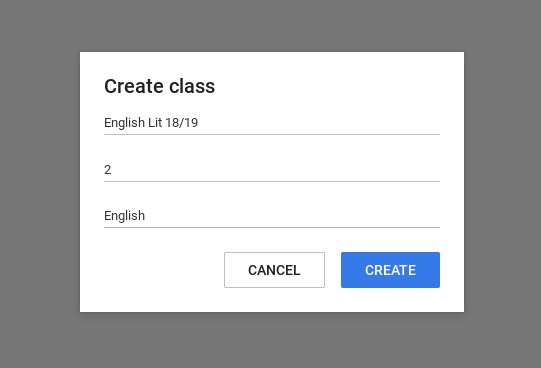The width and height of the screenshot is (541, 368).
Task: Focus the class name field 'English Lit 18/19'
Action: point(272,123)
